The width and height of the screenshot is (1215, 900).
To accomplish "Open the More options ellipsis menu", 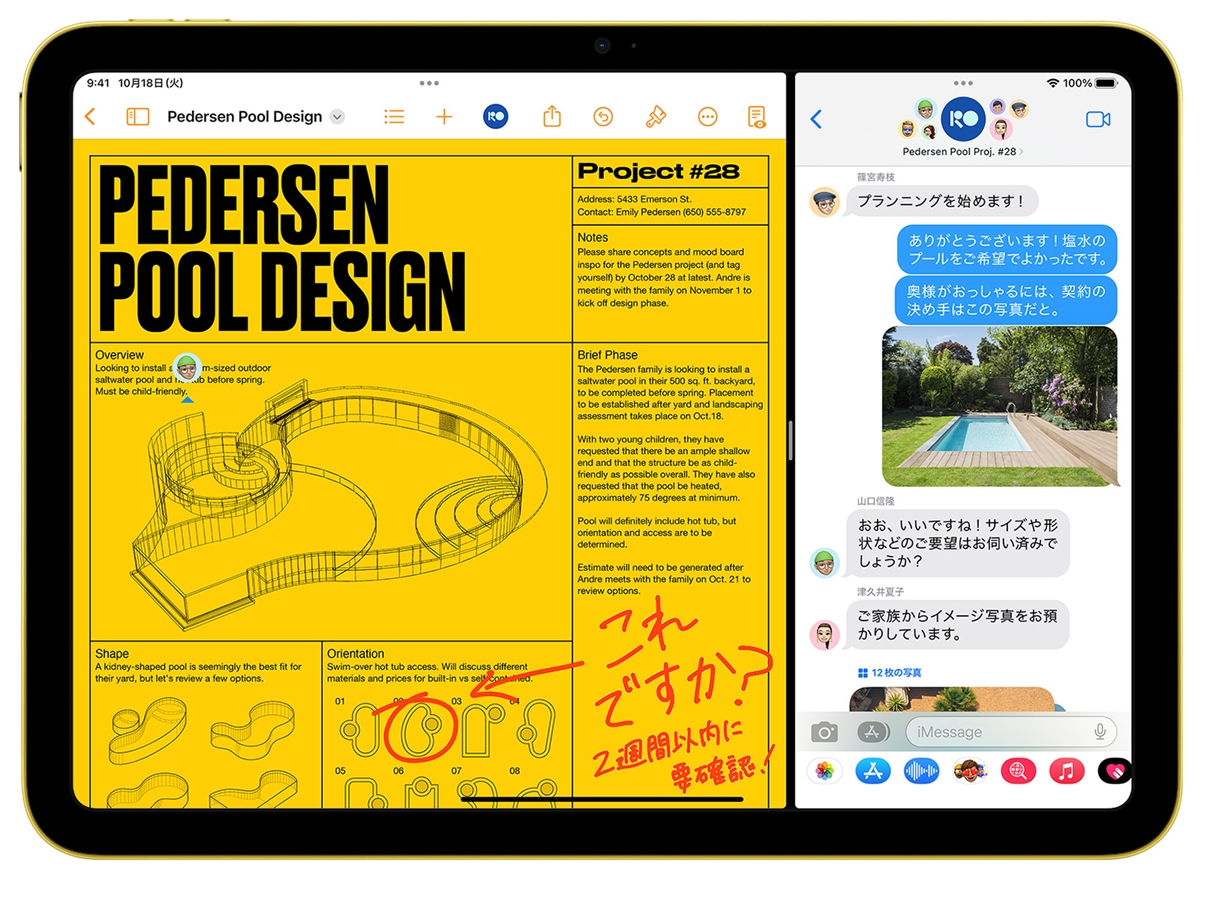I will 707,117.
